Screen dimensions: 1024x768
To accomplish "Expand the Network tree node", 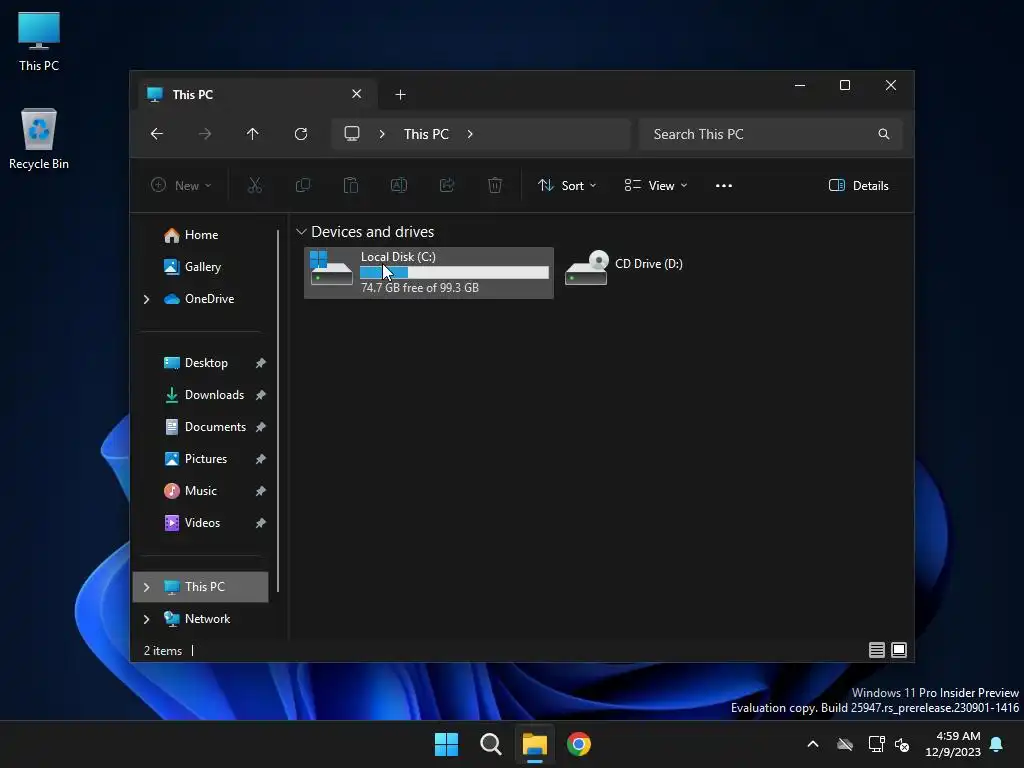I will (146, 619).
